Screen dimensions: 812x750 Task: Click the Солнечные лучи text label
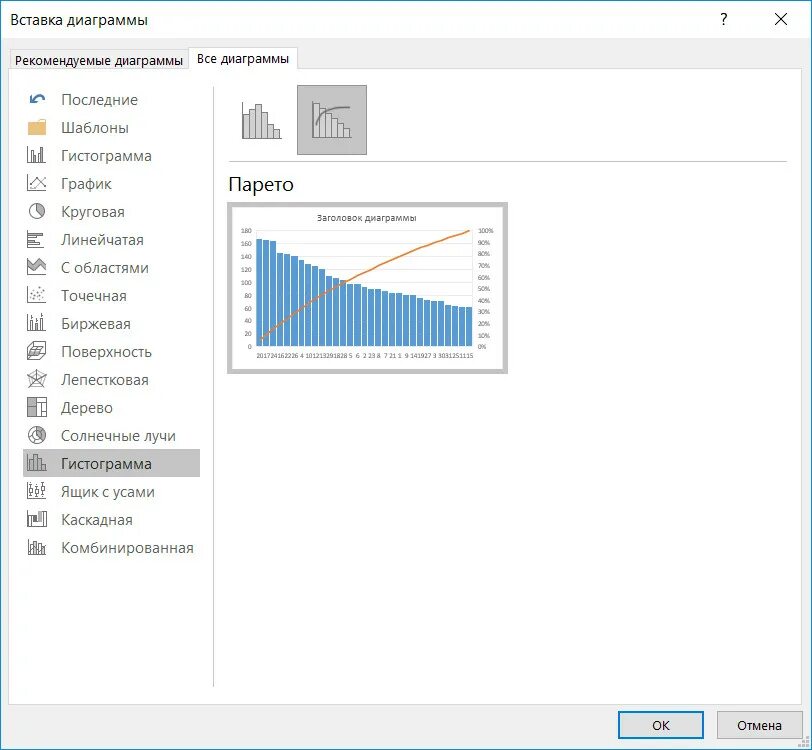tap(118, 435)
